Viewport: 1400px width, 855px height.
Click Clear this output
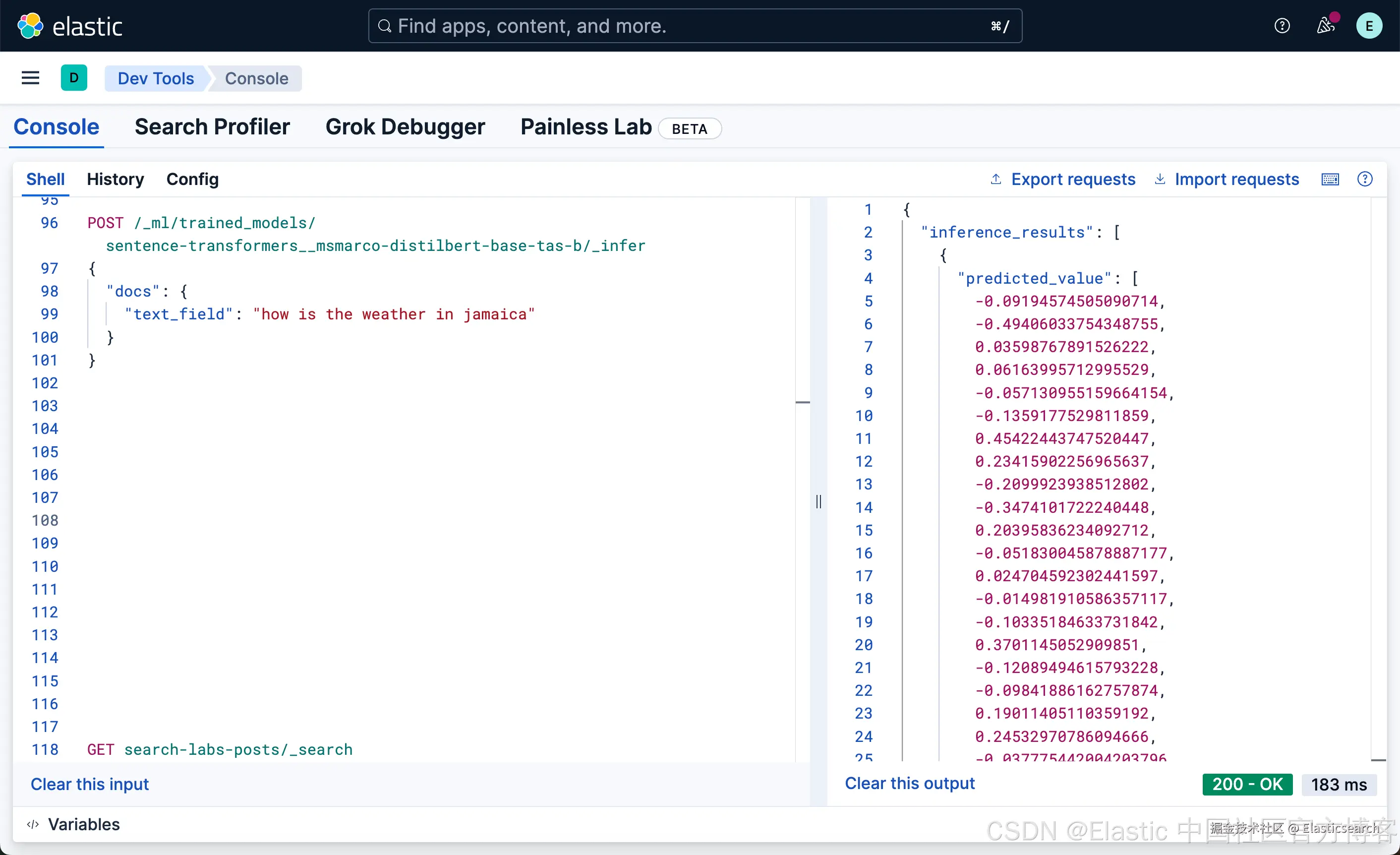tap(909, 784)
